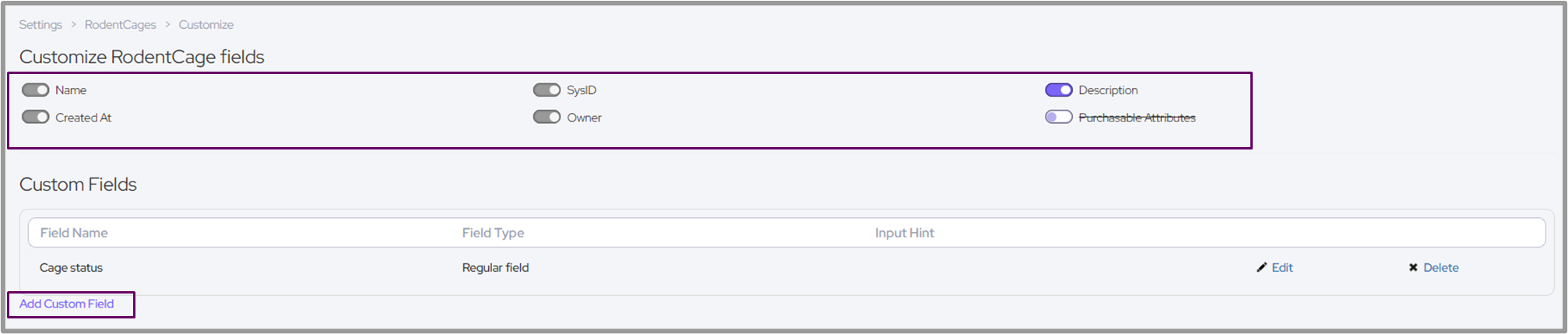Screen dimensions: 1568x334
Task: Toggle the Name field switch
Action: point(36,90)
